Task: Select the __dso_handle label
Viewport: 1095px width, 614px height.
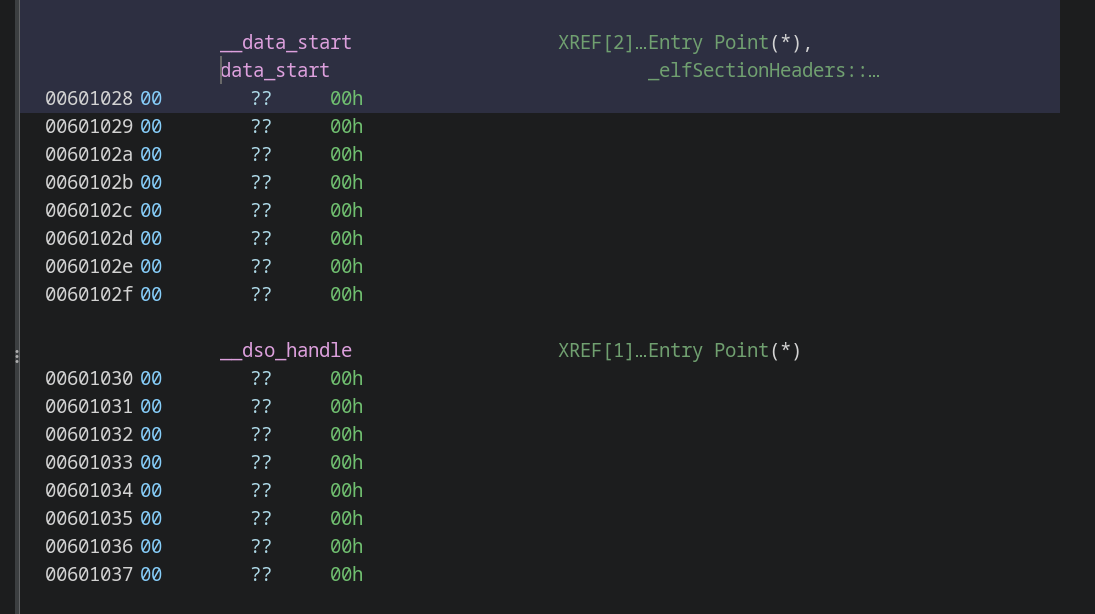Action: pyautogui.click(x=286, y=350)
